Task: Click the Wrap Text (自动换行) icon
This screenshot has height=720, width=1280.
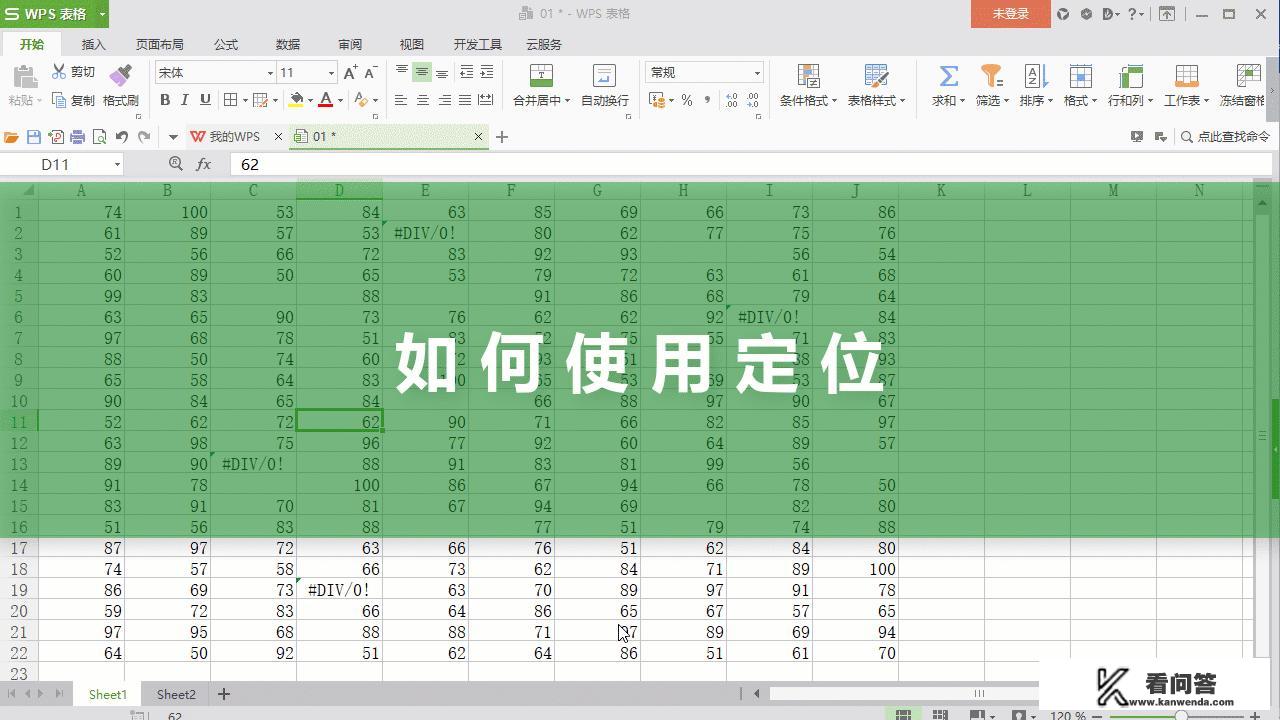Action: [x=604, y=76]
